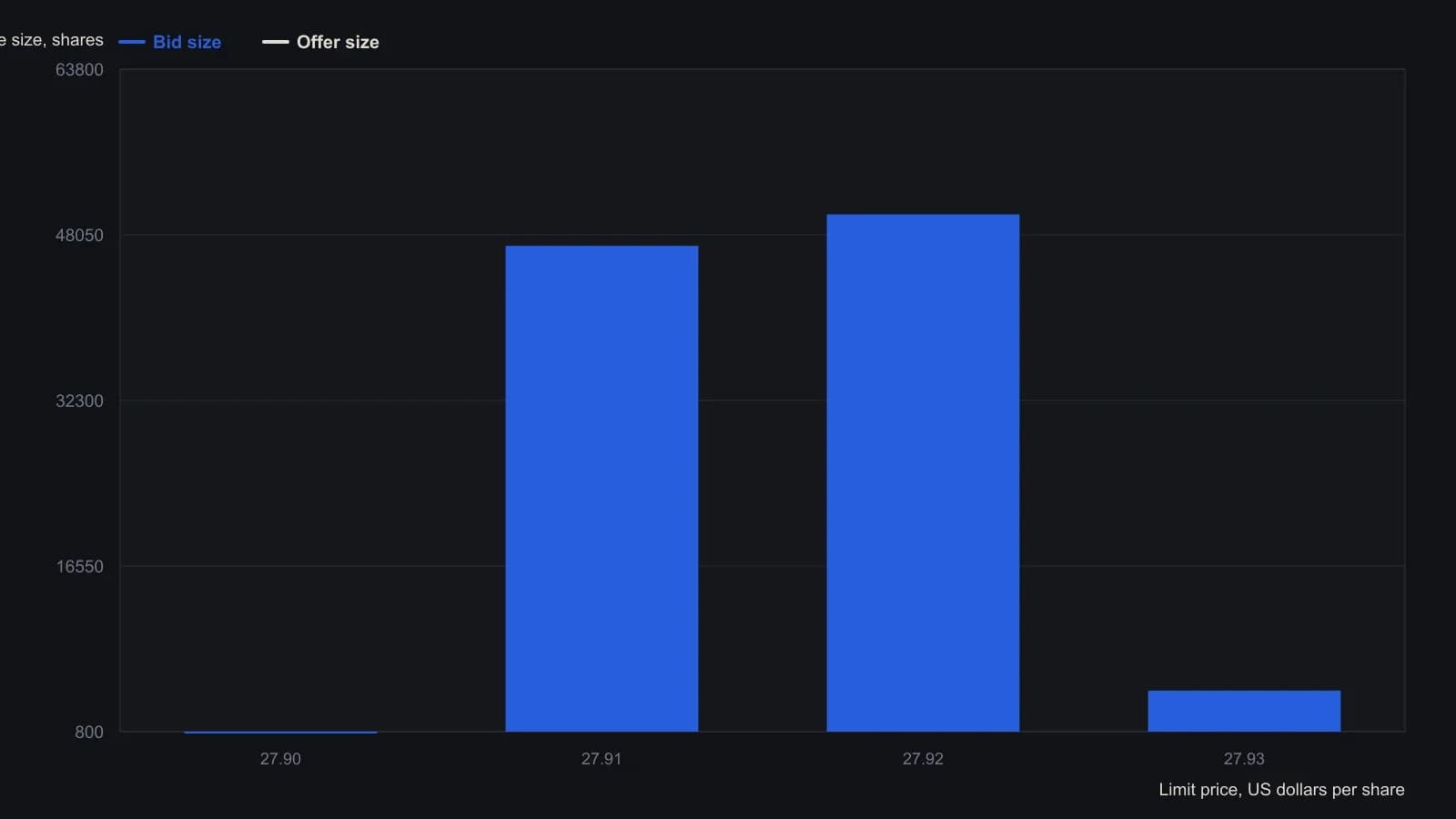Click the white Offer size legend line marker
Viewport: 1456px width, 819px height.
click(276, 42)
